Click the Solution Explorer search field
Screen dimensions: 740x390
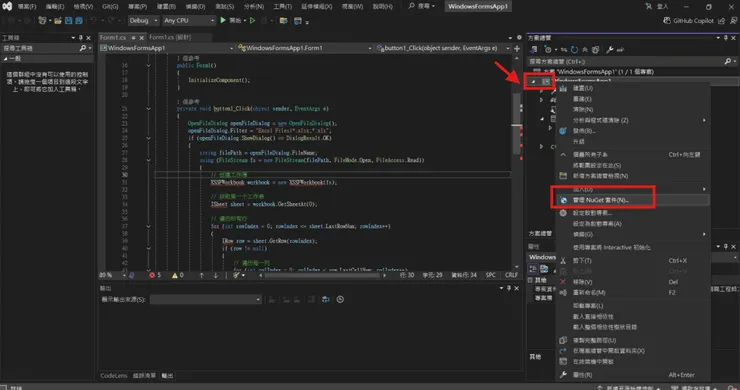pos(626,61)
